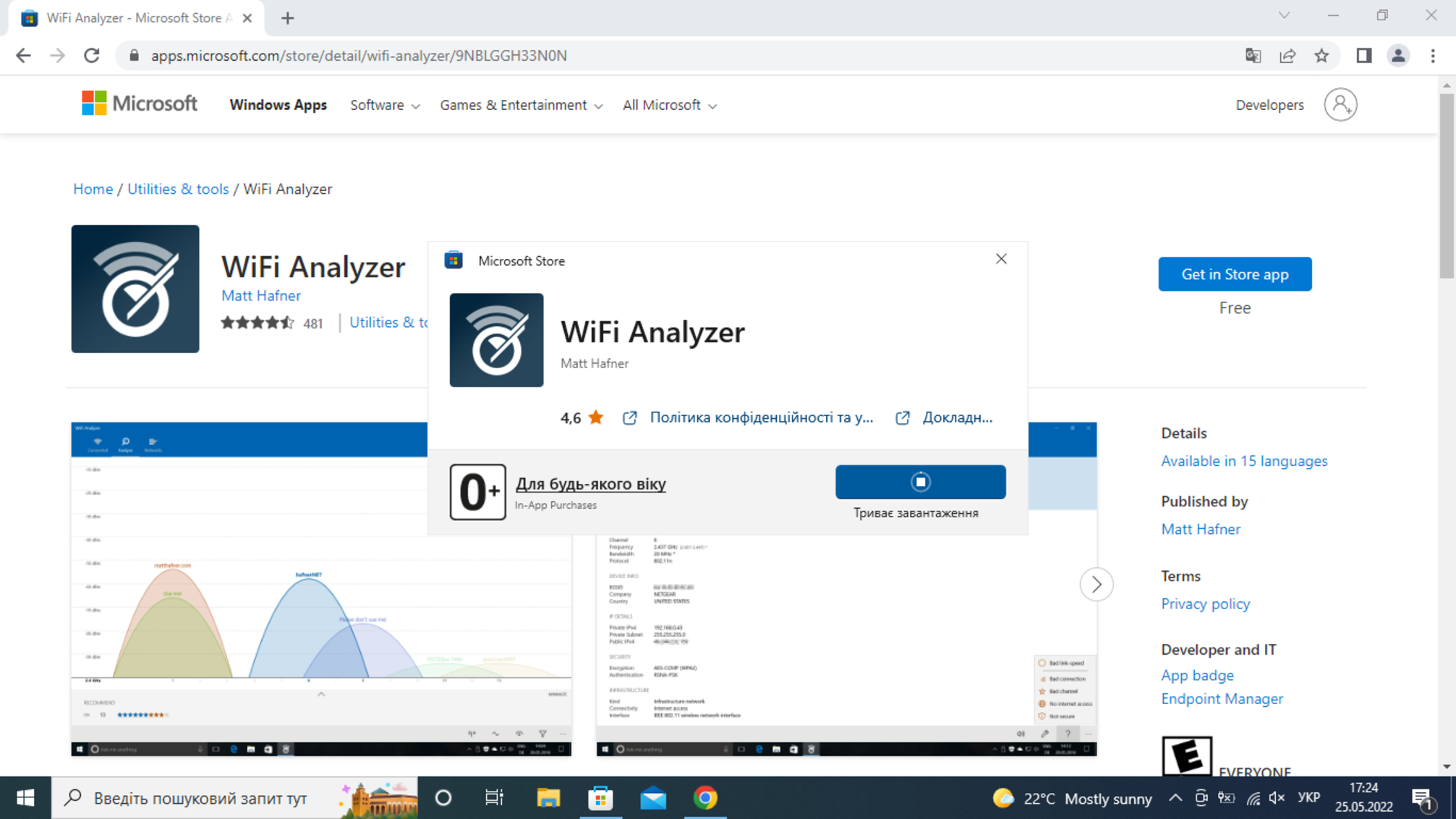Screen dimensions: 1456x819
Task: Click the lock icon in address bar
Action: [x=134, y=56]
